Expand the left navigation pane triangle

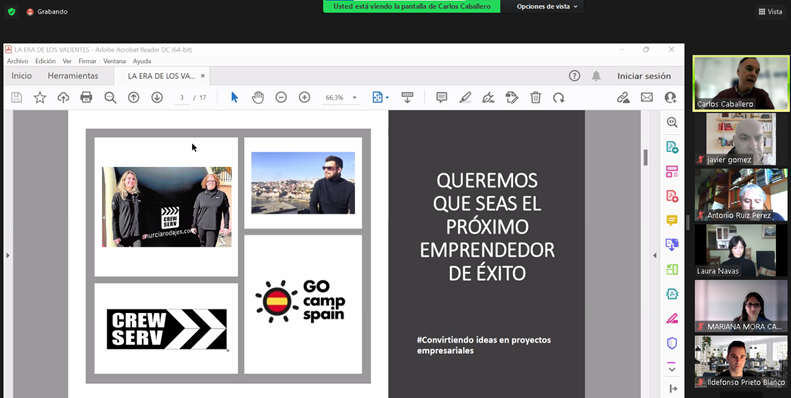pos(8,256)
